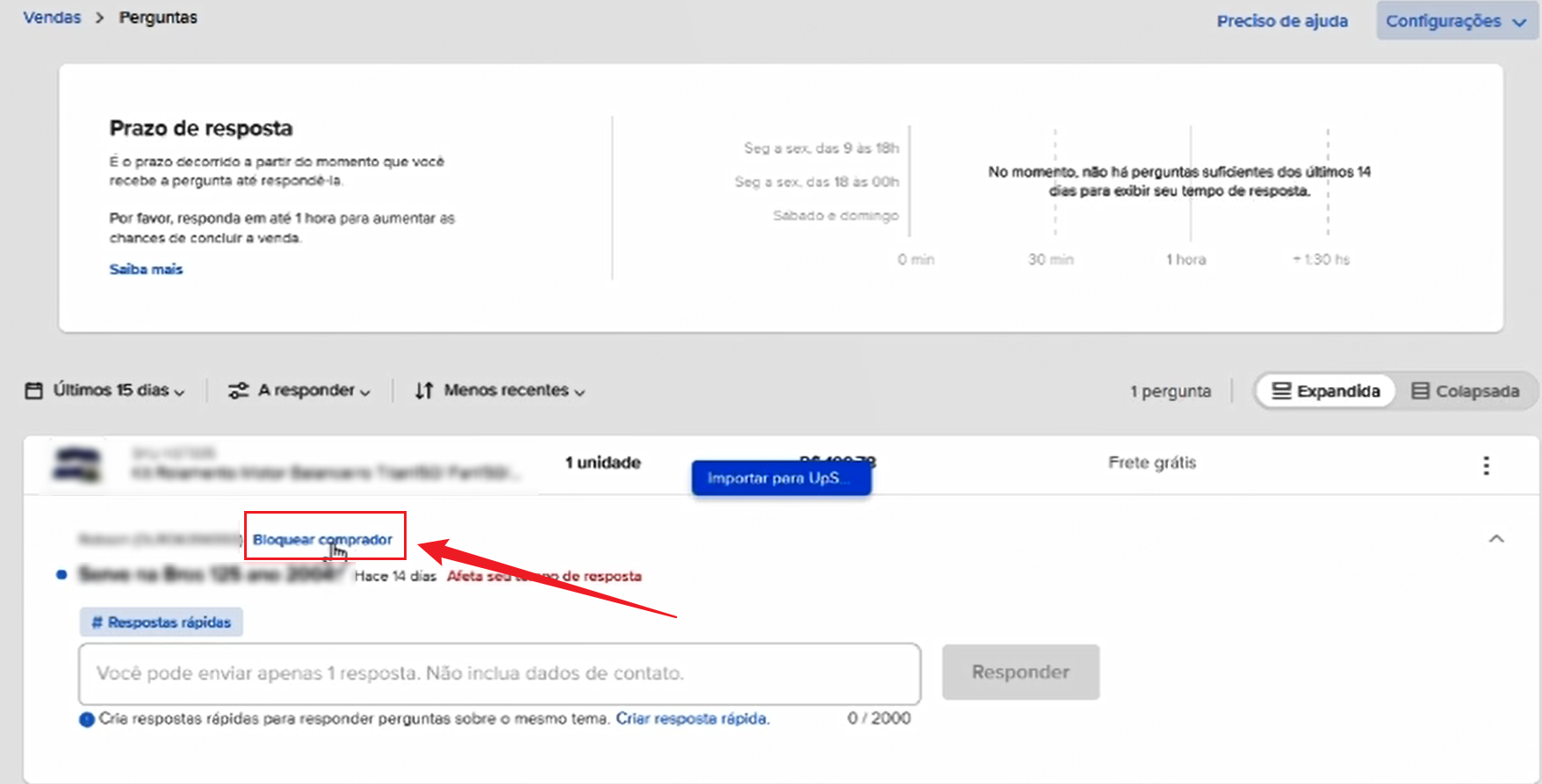Click the Expandida list icon

point(1281,392)
